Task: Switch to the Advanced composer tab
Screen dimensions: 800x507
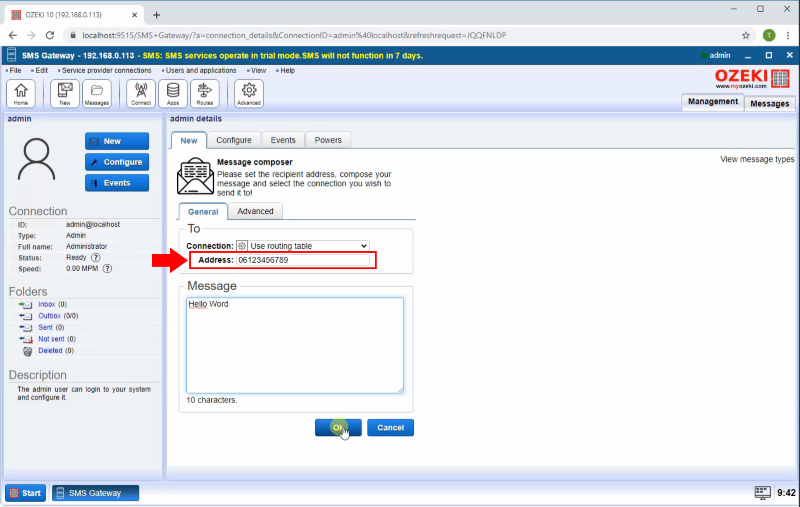Action: tap(255, 211)
